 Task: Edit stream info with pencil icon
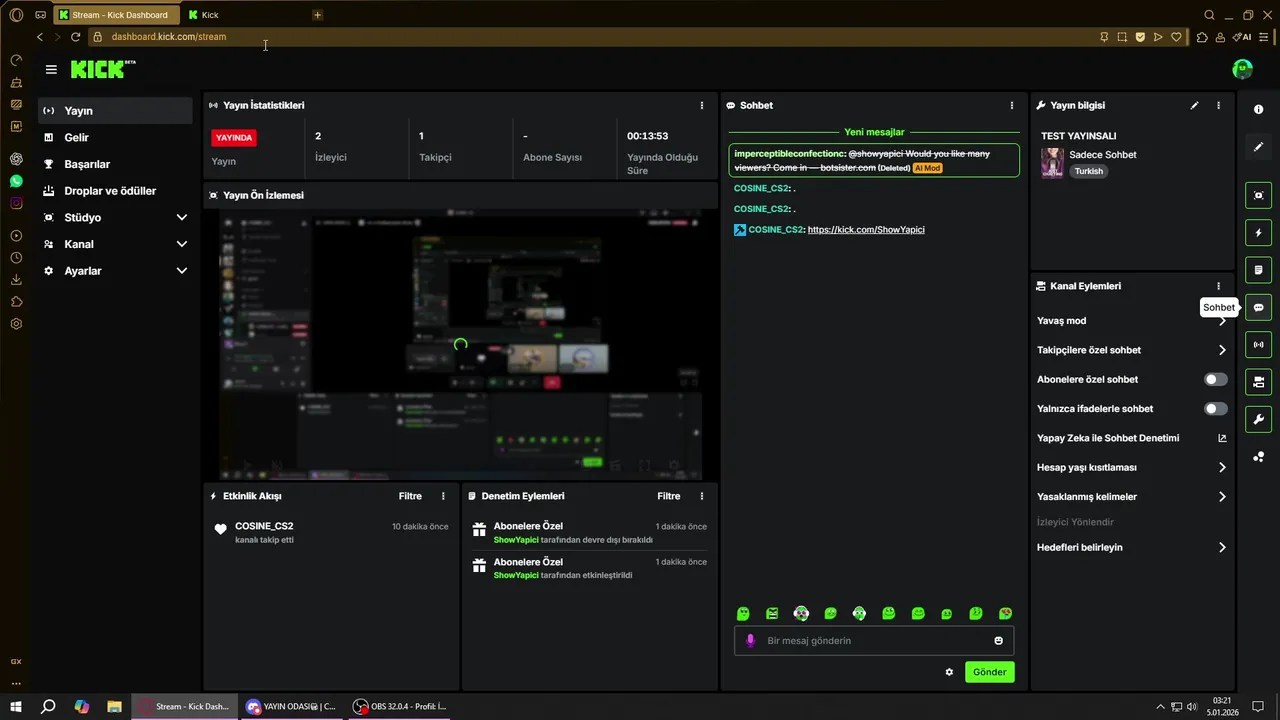click(x=1194, y=105)
